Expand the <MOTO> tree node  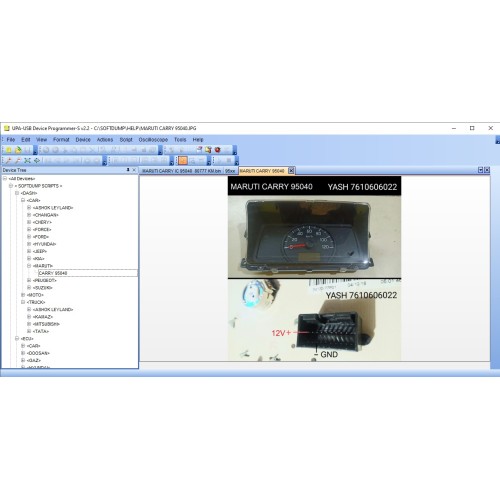(23, 295)
